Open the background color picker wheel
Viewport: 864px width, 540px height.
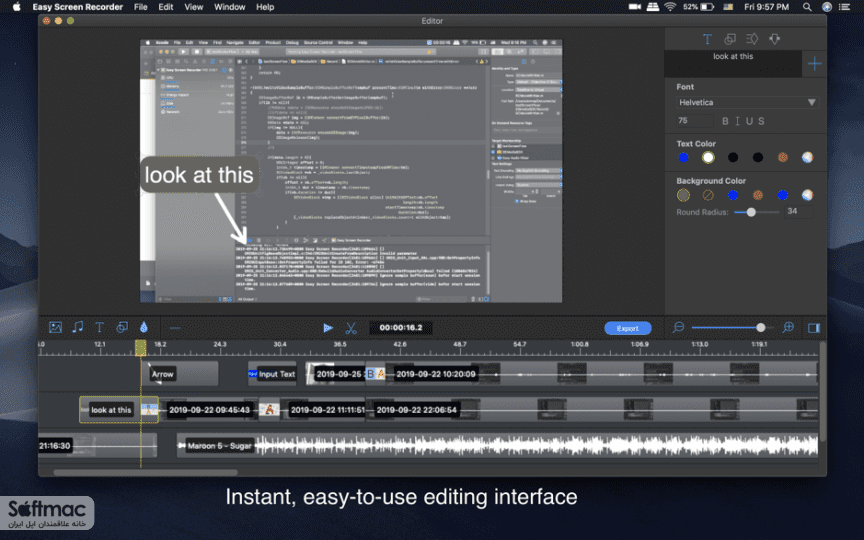pos(807,195)
